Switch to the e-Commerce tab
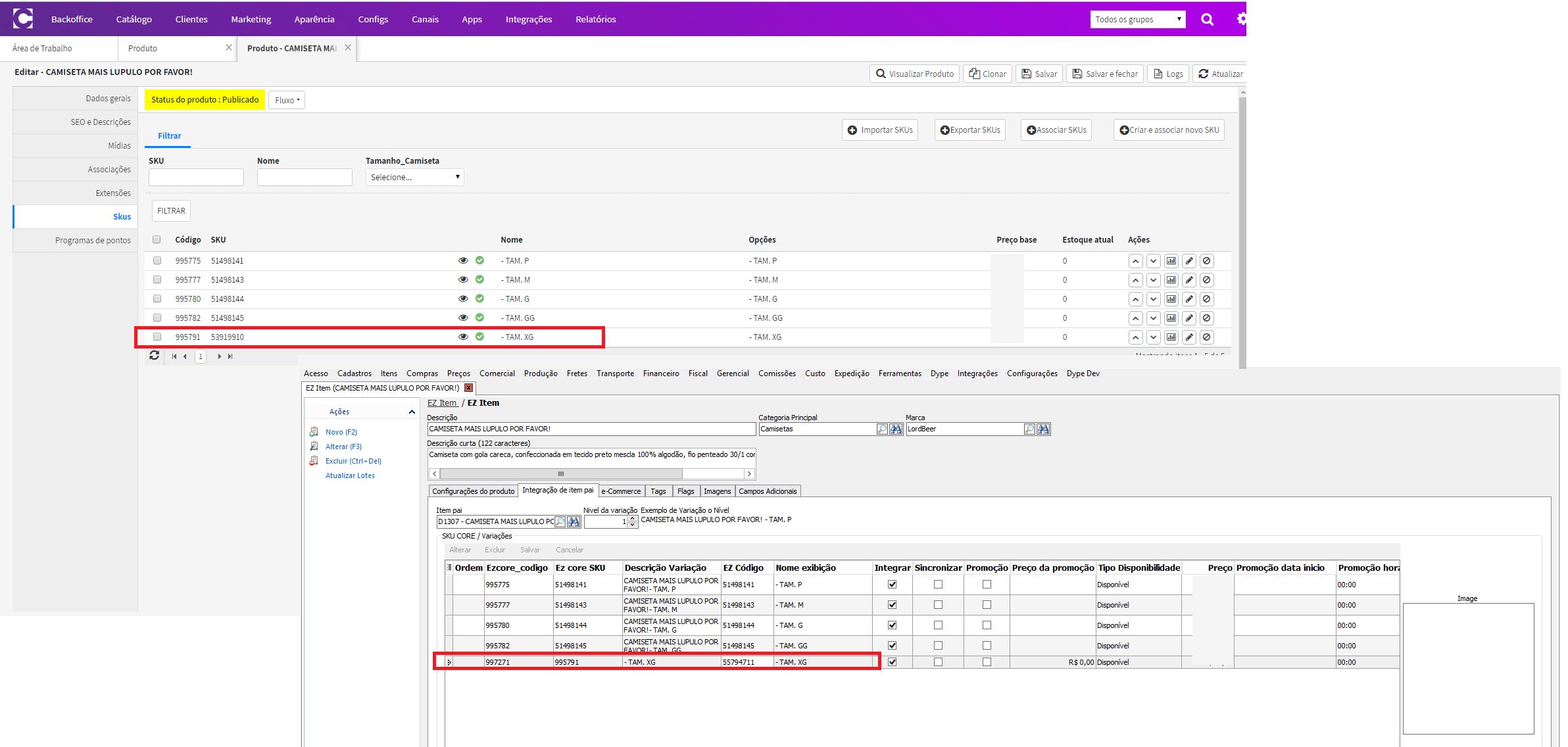1568x747 pixels. [x=621, y=491]
